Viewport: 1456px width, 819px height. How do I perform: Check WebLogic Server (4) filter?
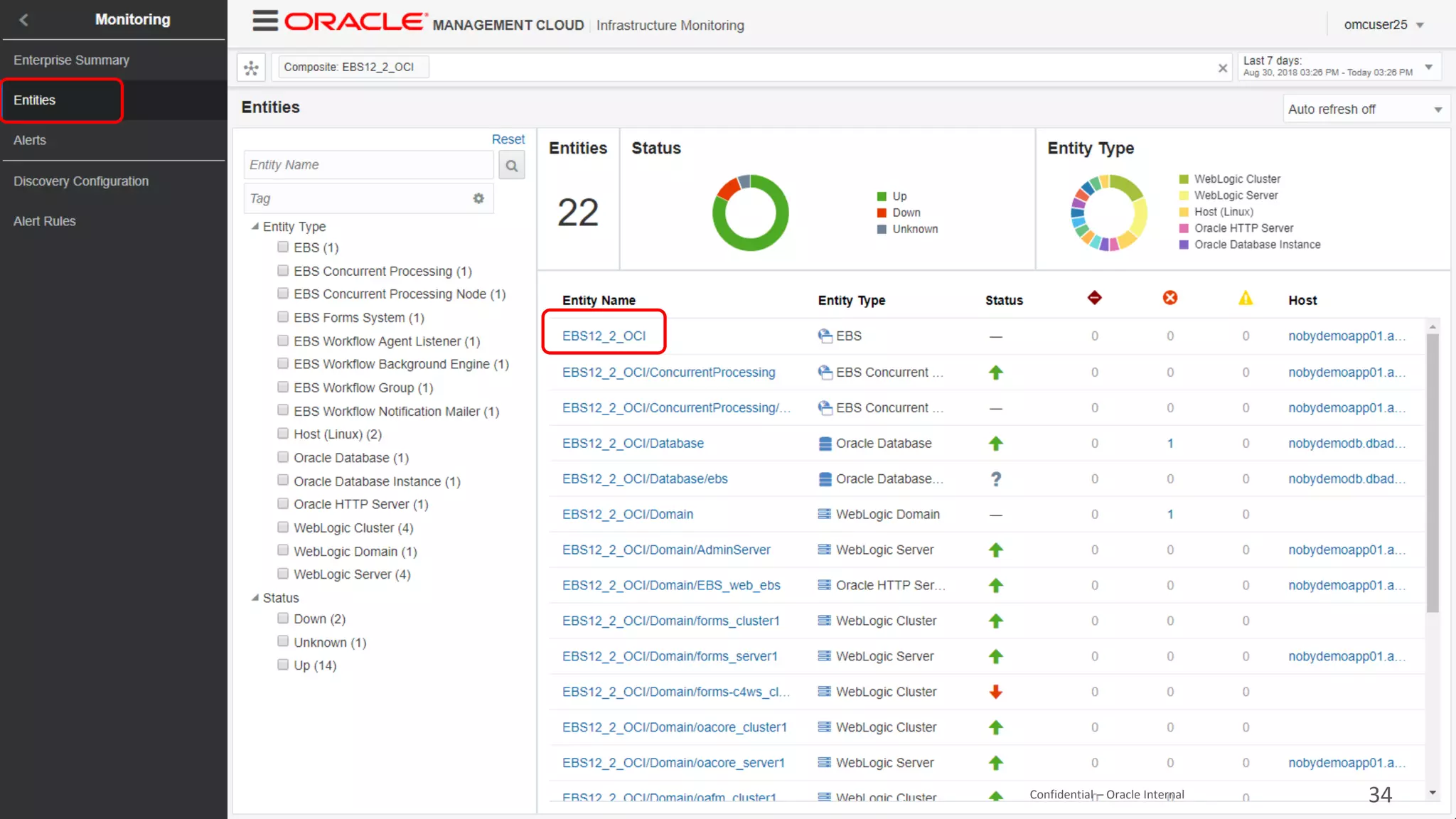[283, 573]
